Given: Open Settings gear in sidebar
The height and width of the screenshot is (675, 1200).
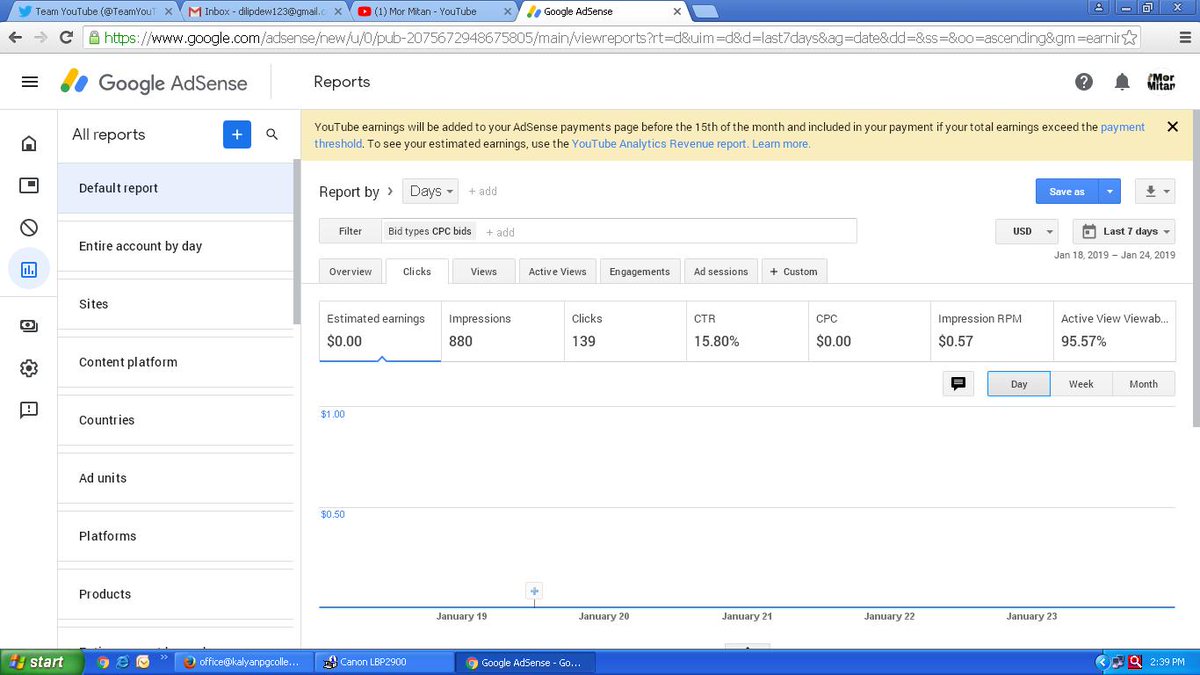Looking at the screenshot, I should [x=29, y=368].
